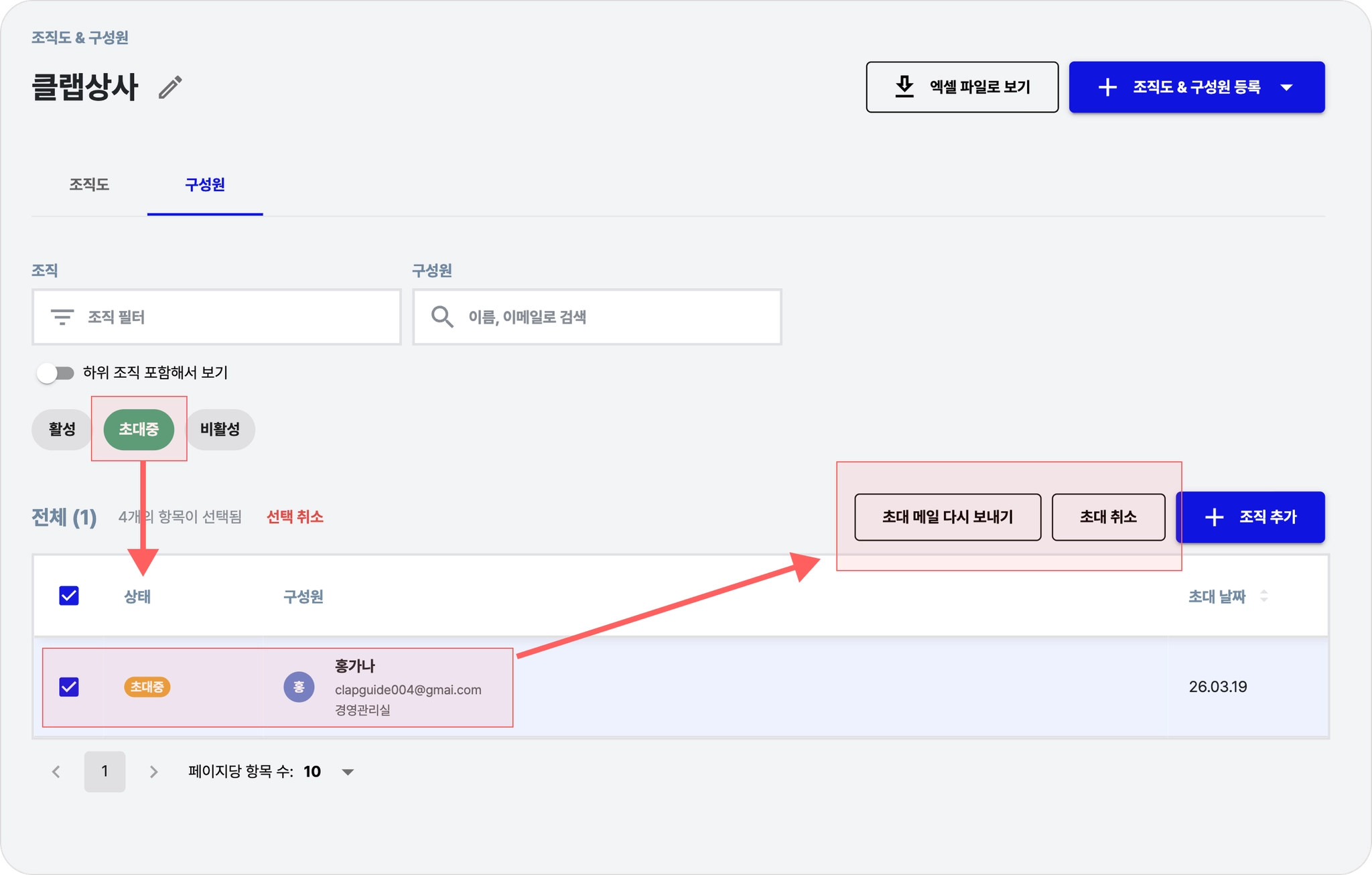Click 초대 메일 다시 보내기 button
Viewport: 1372px width, 875px height.
click(947, 517)
